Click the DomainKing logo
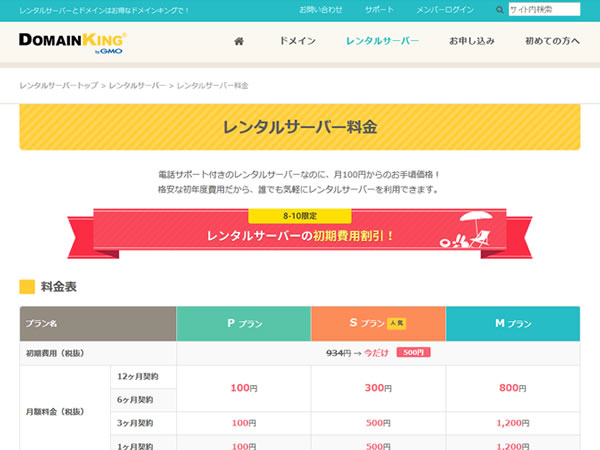 coord(73,43)
